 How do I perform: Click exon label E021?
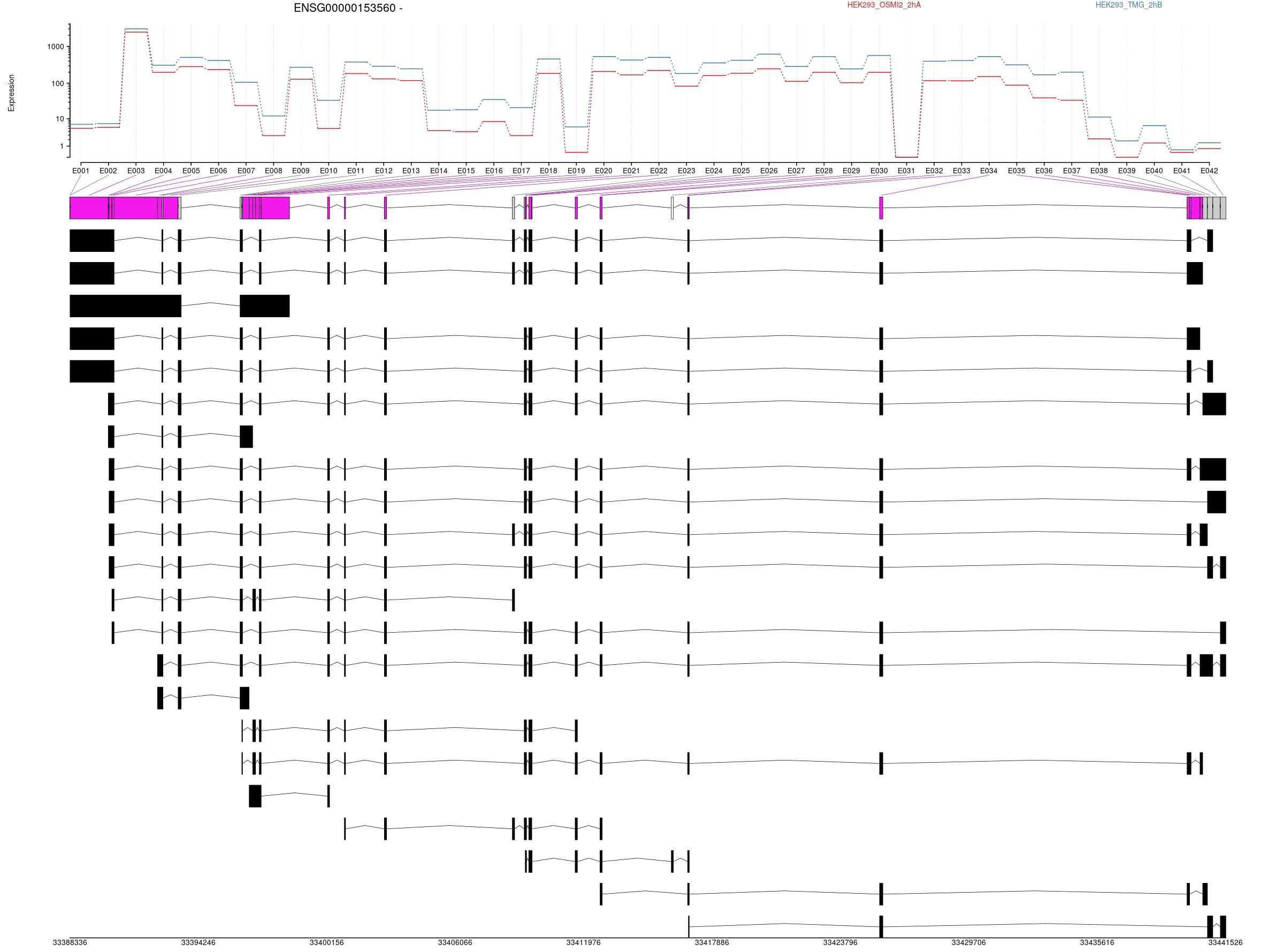[631, 171]
